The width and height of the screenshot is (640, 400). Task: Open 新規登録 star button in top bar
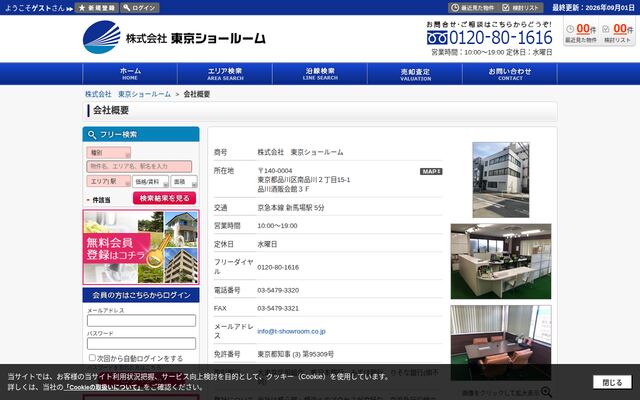tap(97, 8)
